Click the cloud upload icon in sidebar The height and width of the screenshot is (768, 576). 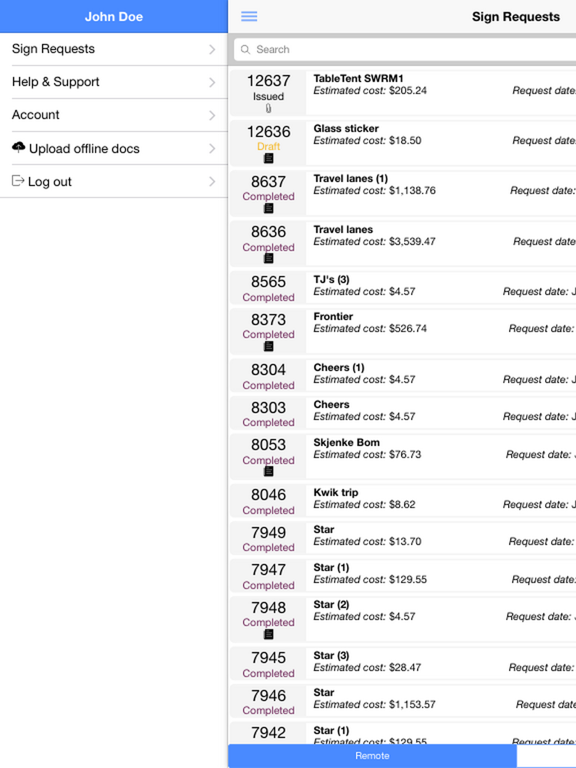[19, 147]
